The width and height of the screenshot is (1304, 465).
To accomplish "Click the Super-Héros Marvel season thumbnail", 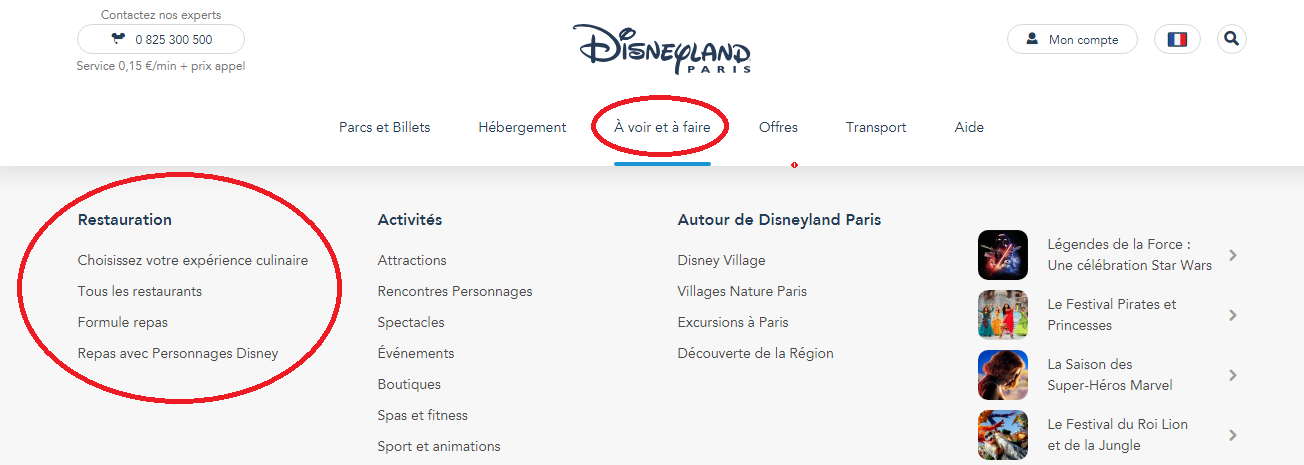I will pos(1003,375).
